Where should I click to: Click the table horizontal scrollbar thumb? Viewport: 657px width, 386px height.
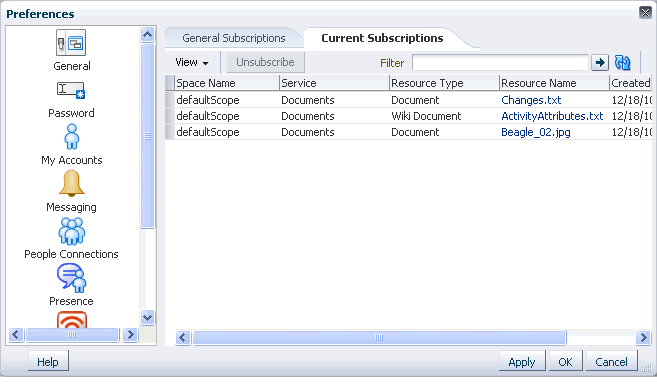tap(379, 337)
